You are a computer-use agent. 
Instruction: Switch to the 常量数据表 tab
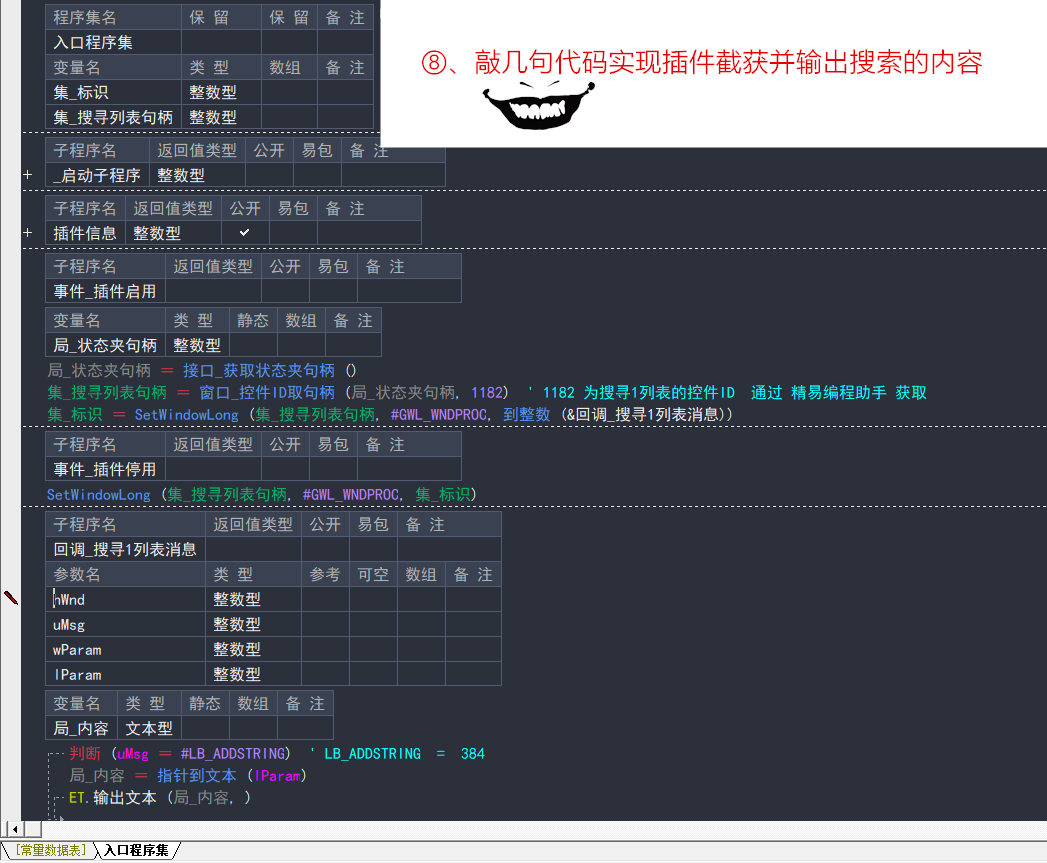48,851
